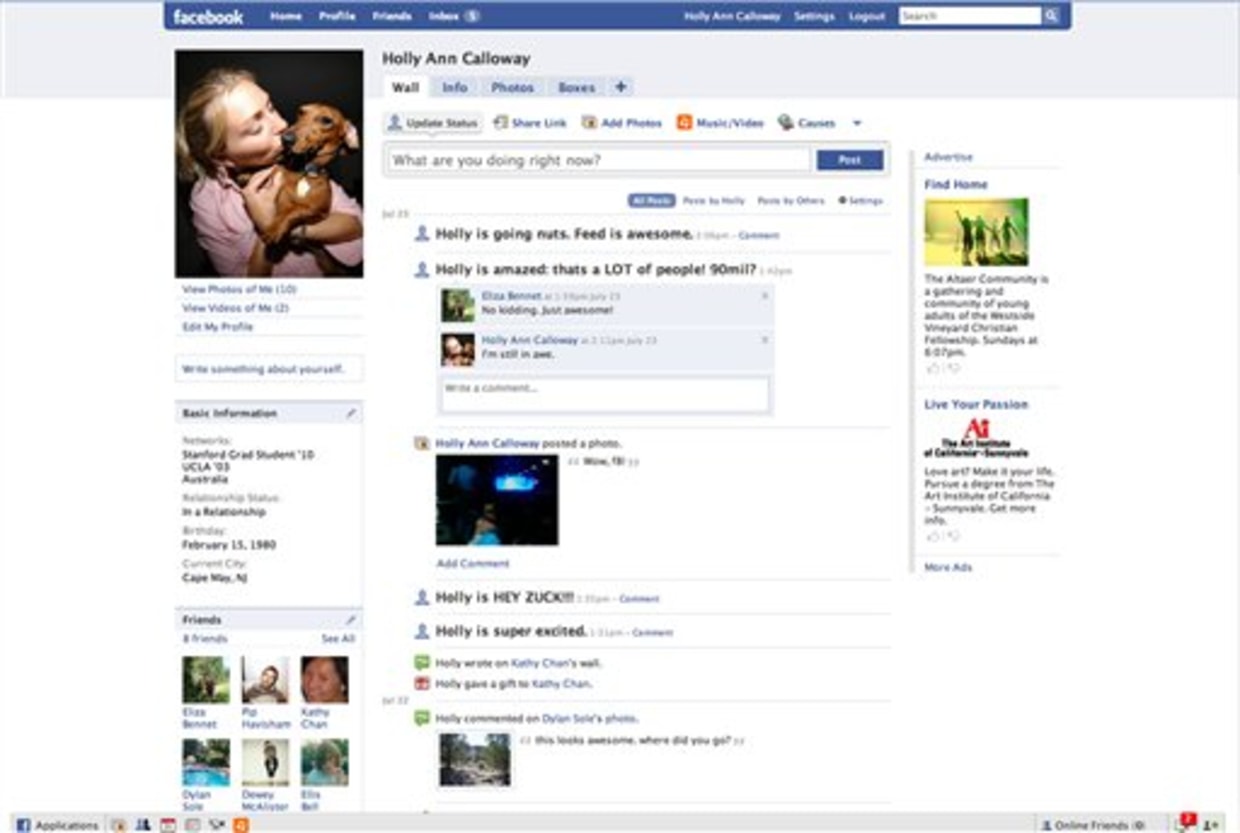This screenshot has width=1240, height=833.
Task: Switch to the Info tab
Action: point(455,87)
